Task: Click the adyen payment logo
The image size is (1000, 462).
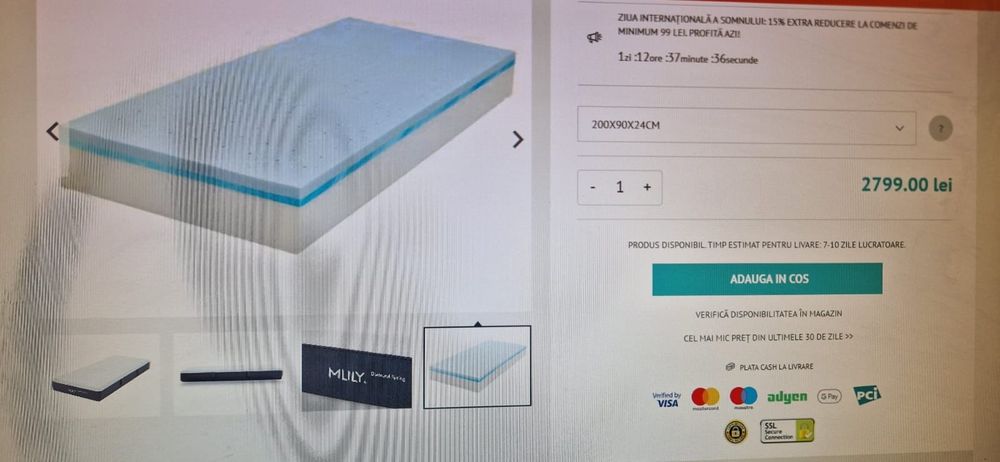Action: point(786,397)
